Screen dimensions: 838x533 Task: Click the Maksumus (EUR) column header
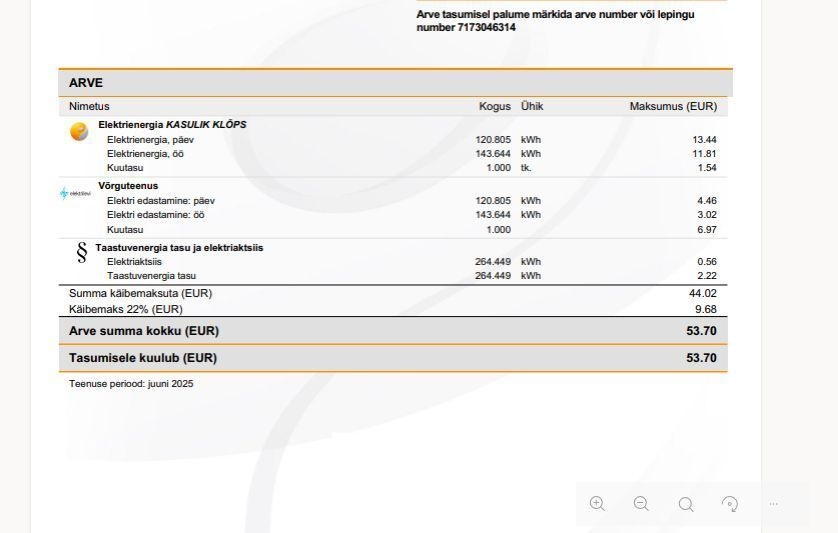(673, 106)
